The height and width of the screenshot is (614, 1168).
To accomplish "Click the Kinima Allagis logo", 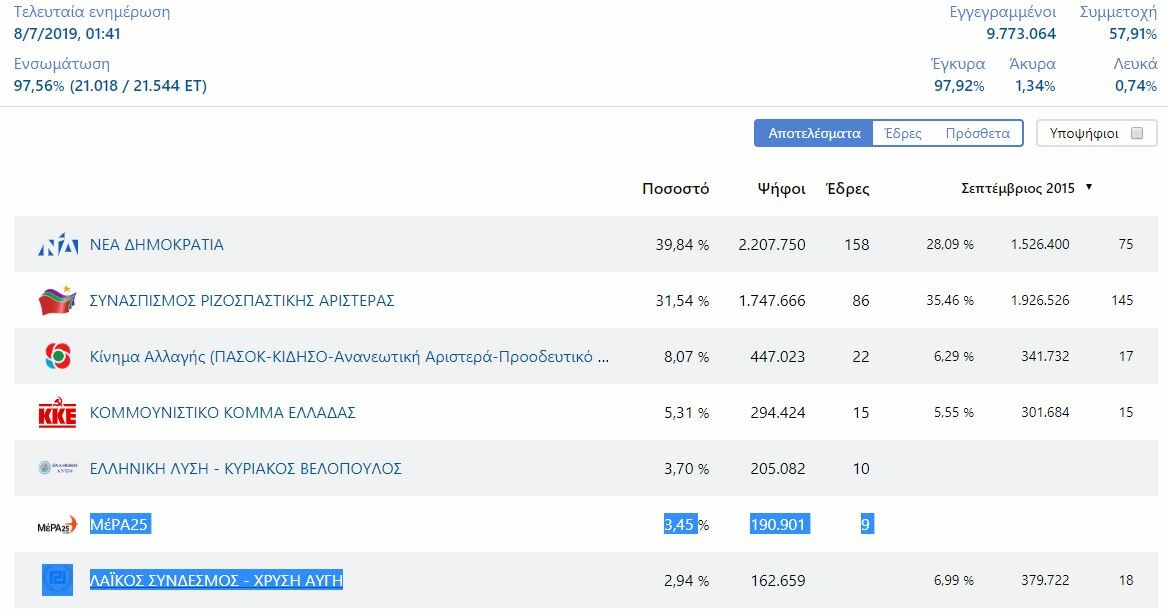I will 57,356.
